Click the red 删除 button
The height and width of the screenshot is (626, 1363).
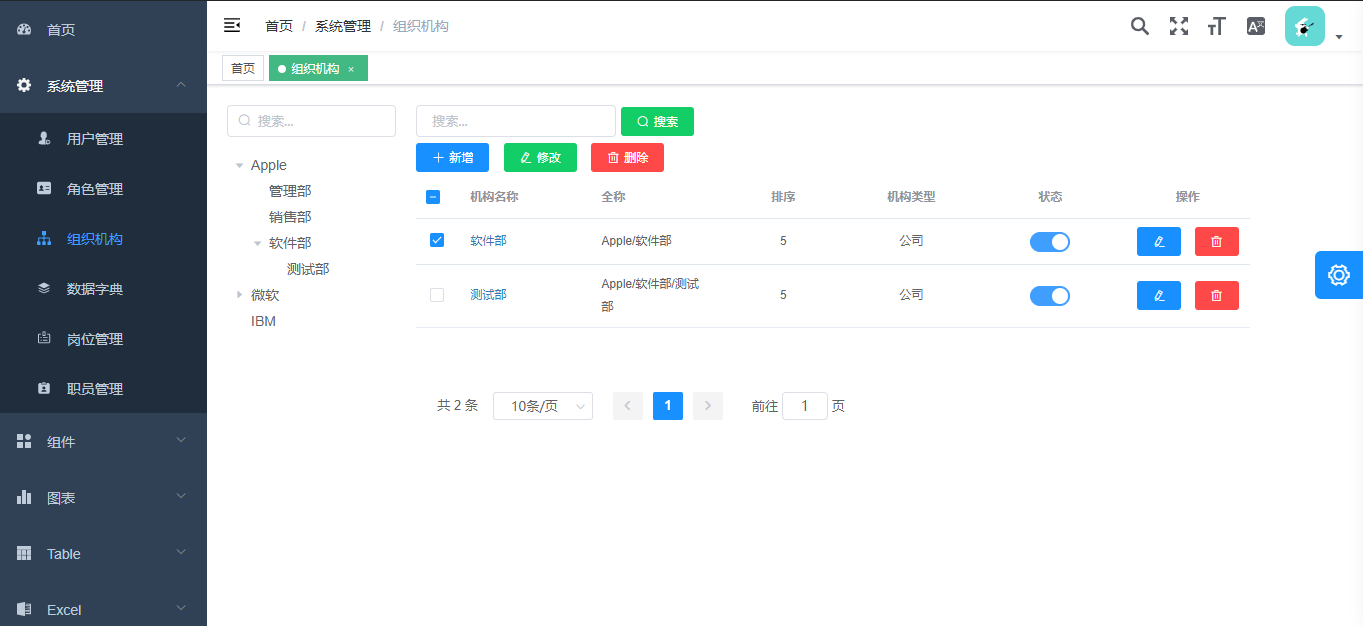click(627, 157)
